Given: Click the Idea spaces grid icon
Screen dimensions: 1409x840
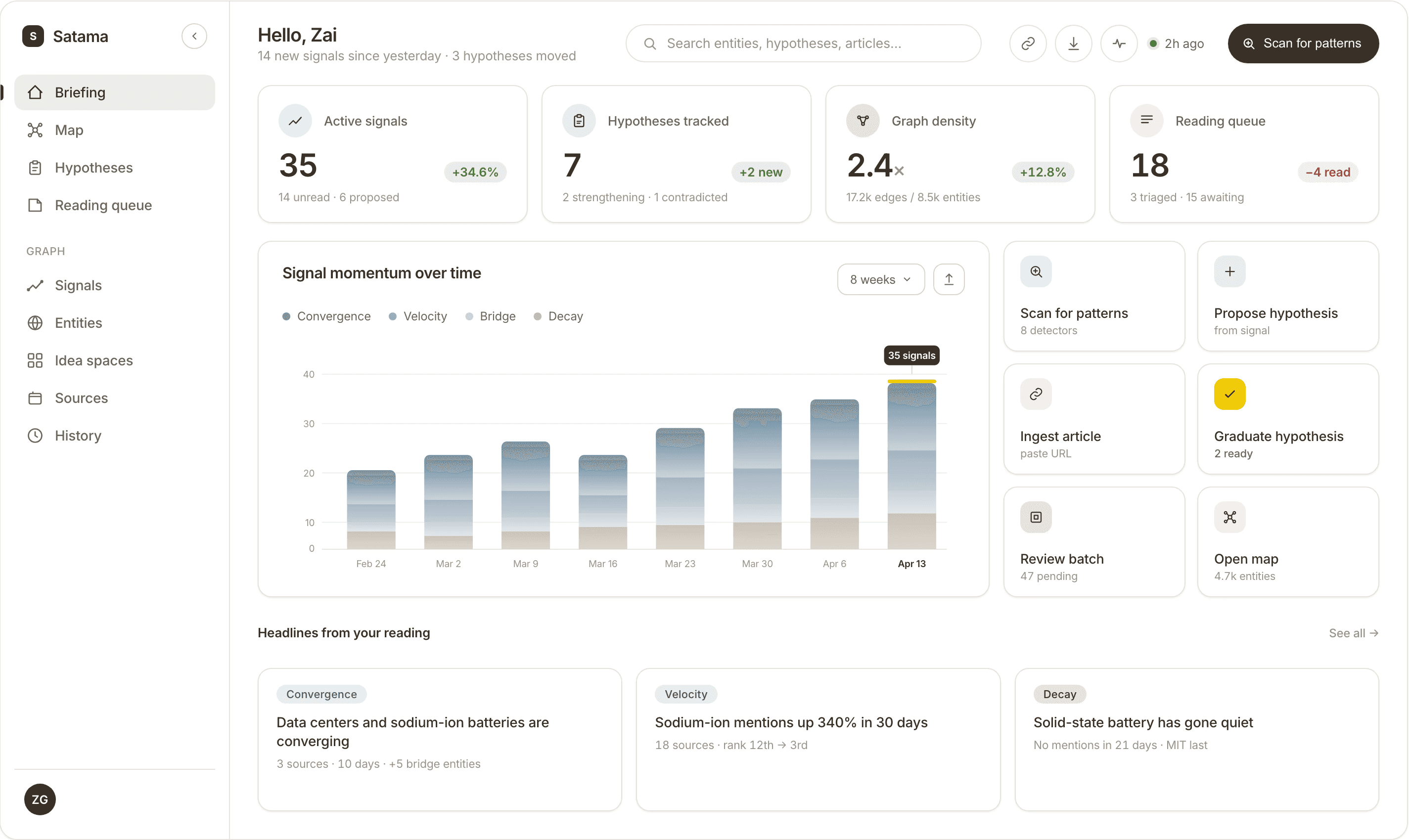Looking at the screenshot, I should tap(35, 360).
